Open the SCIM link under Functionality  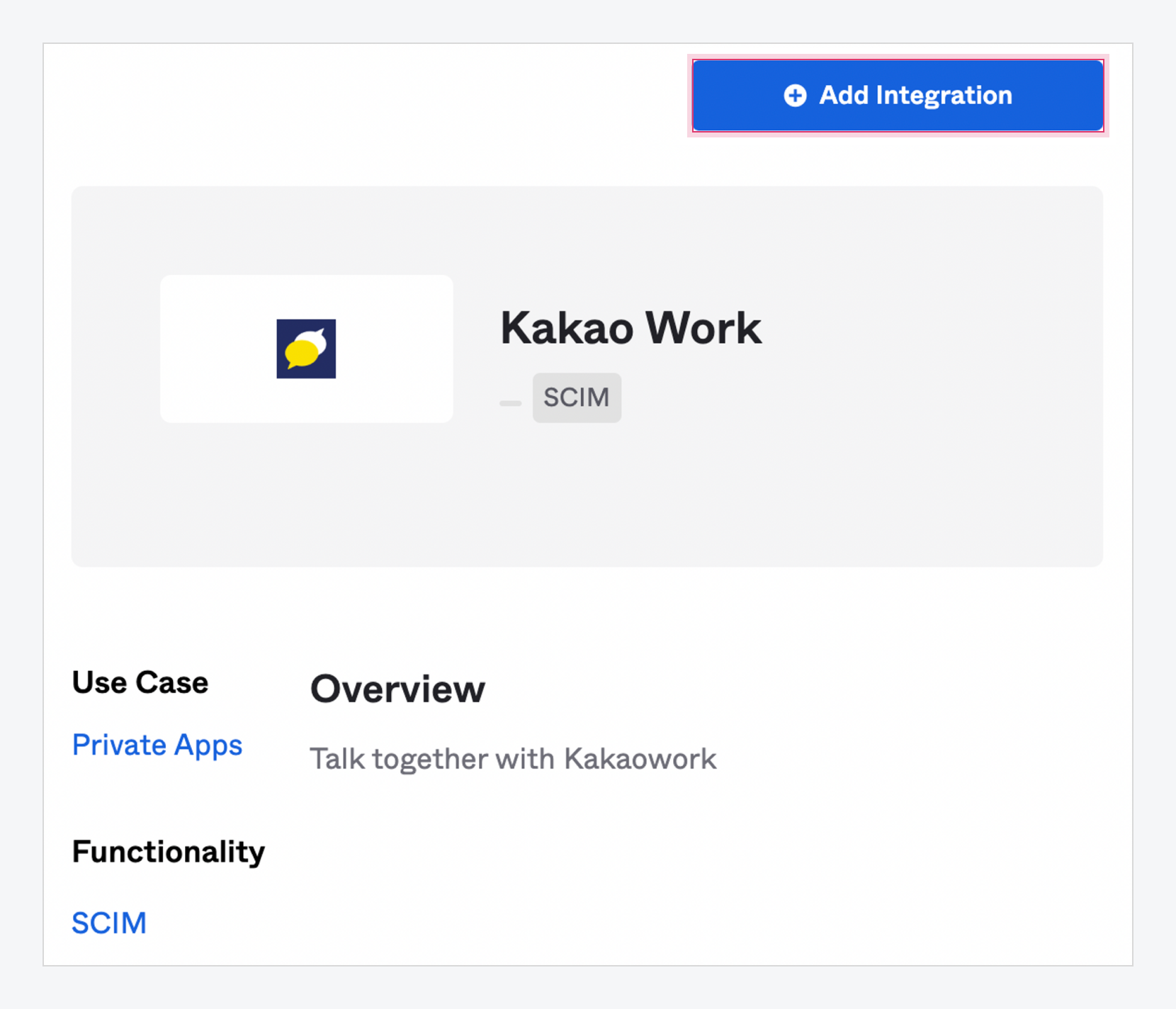click(x=109, y=923)
